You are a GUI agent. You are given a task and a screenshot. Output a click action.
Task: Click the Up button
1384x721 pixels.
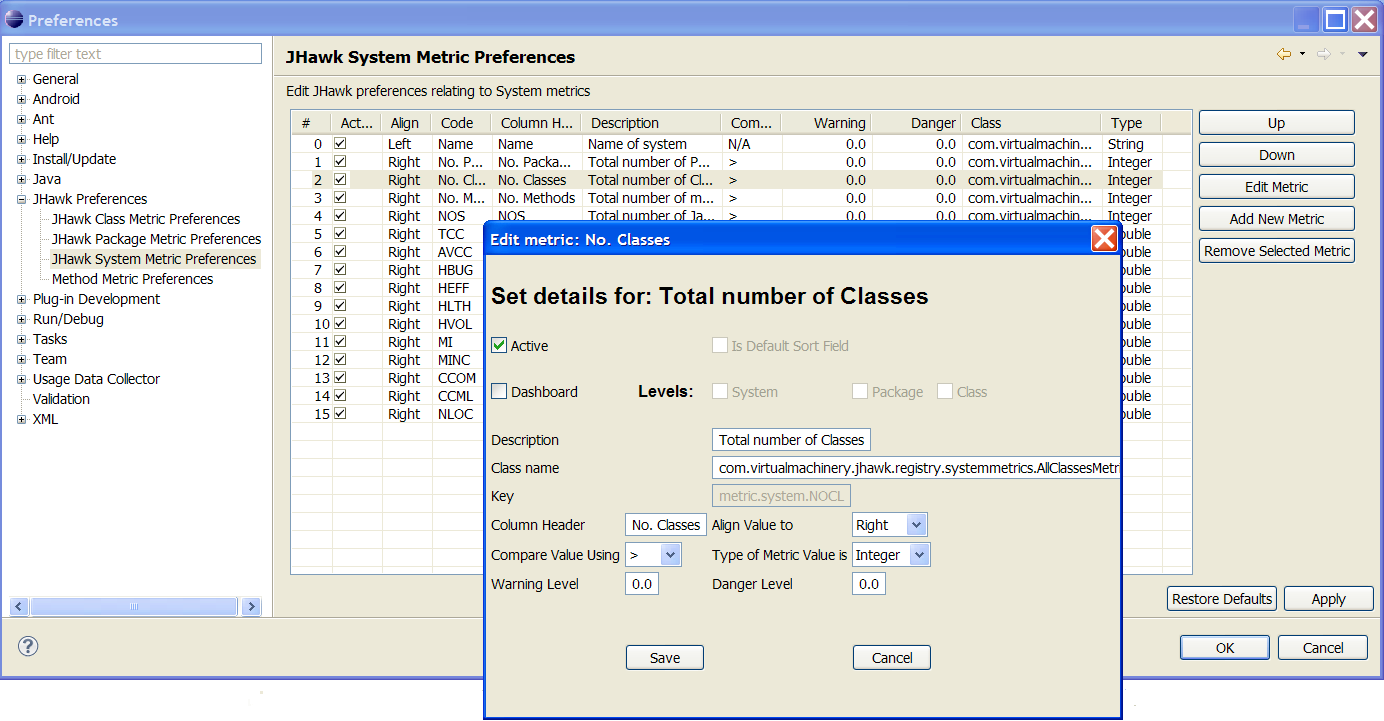coord(1276,123)
